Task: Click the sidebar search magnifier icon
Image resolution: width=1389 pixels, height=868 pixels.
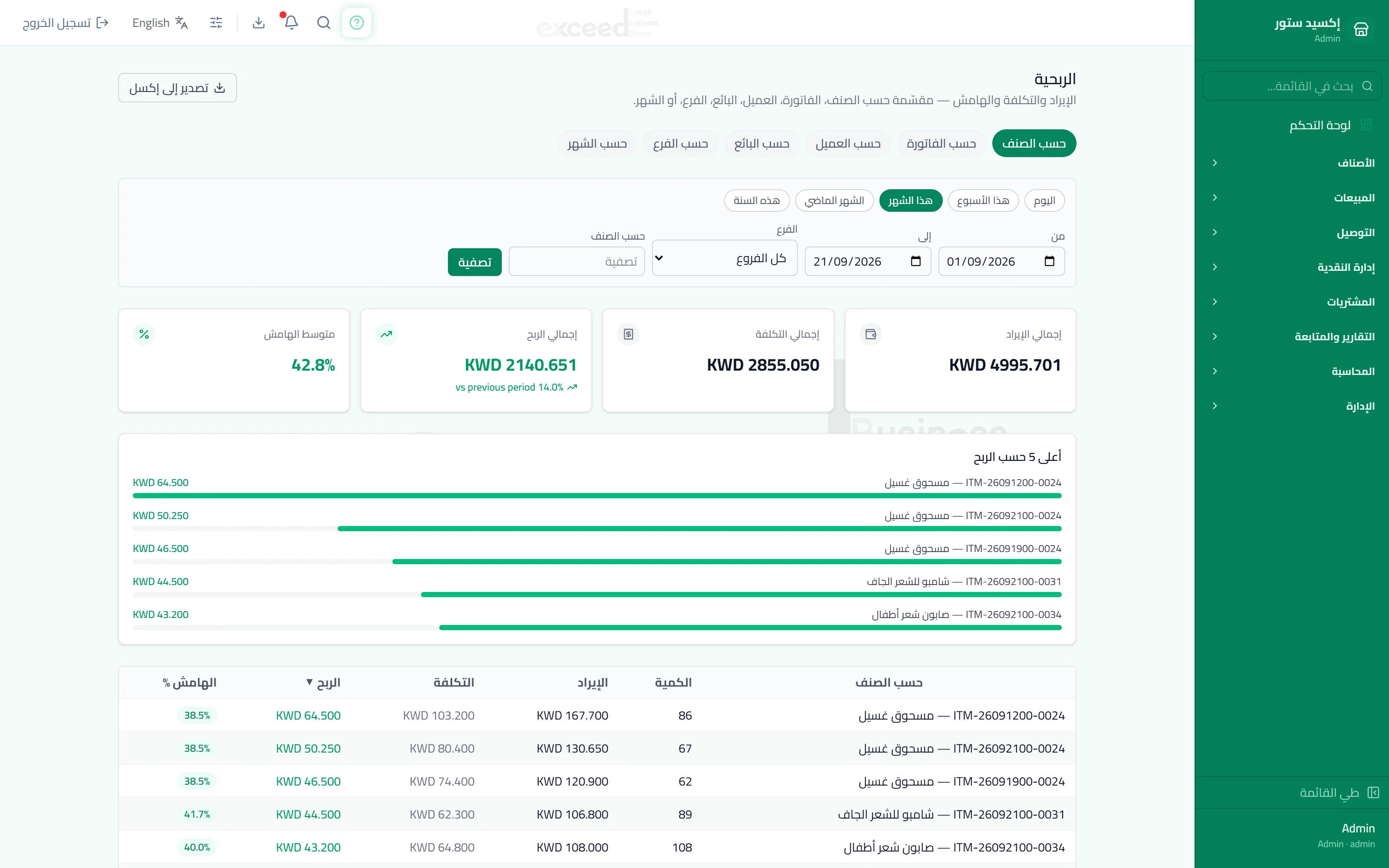Action: point(1367,86)
